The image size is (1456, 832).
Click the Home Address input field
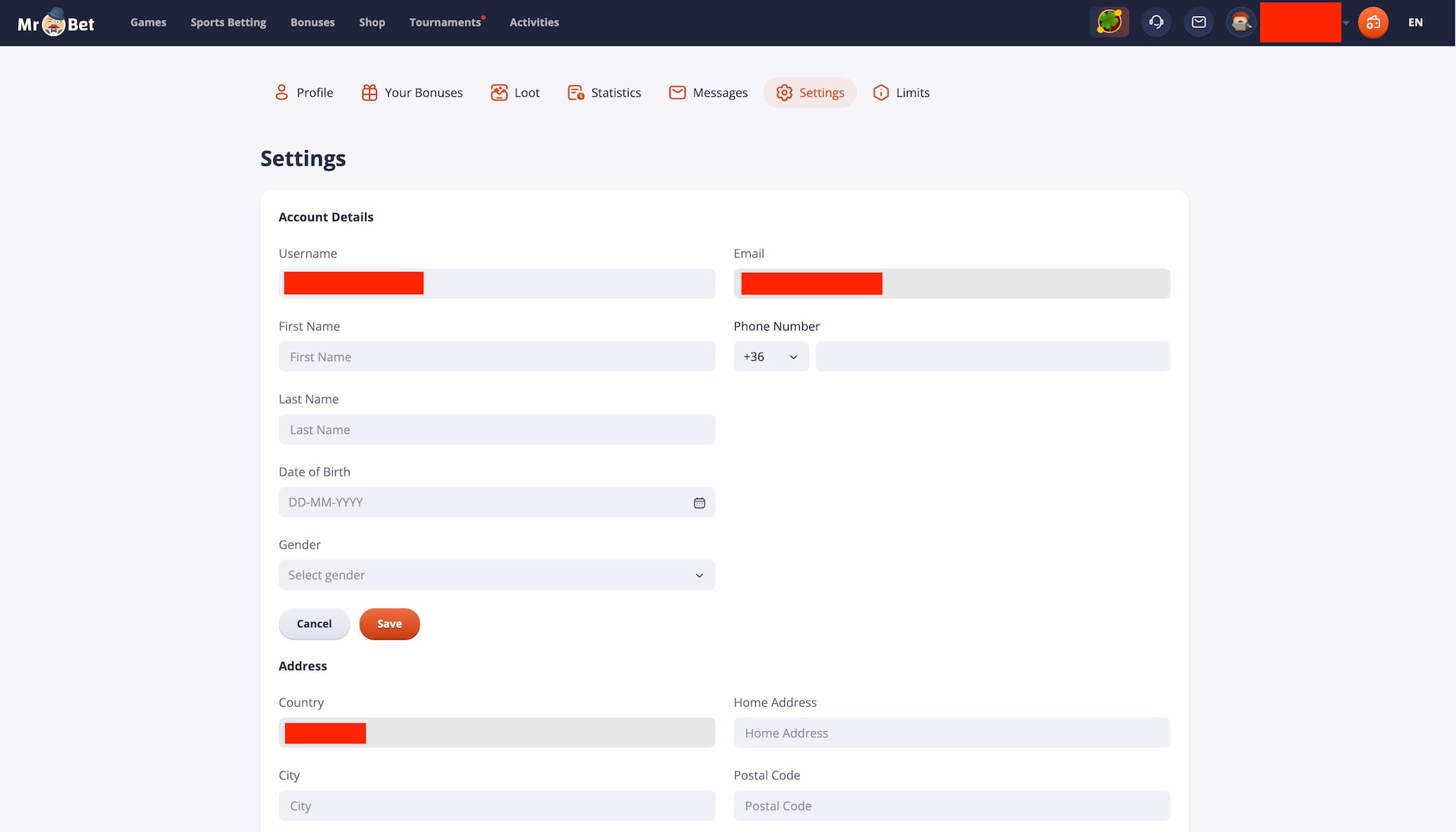[951, 733]
